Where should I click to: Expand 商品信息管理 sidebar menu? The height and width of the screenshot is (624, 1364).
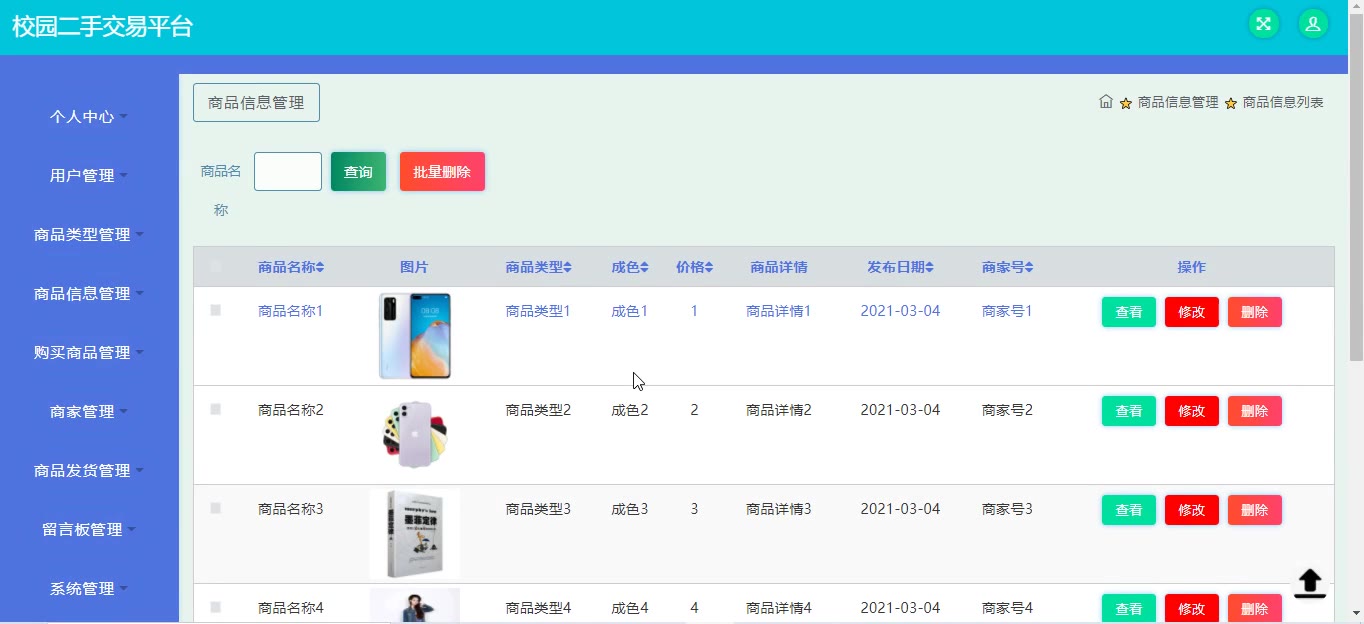[89, 293]
